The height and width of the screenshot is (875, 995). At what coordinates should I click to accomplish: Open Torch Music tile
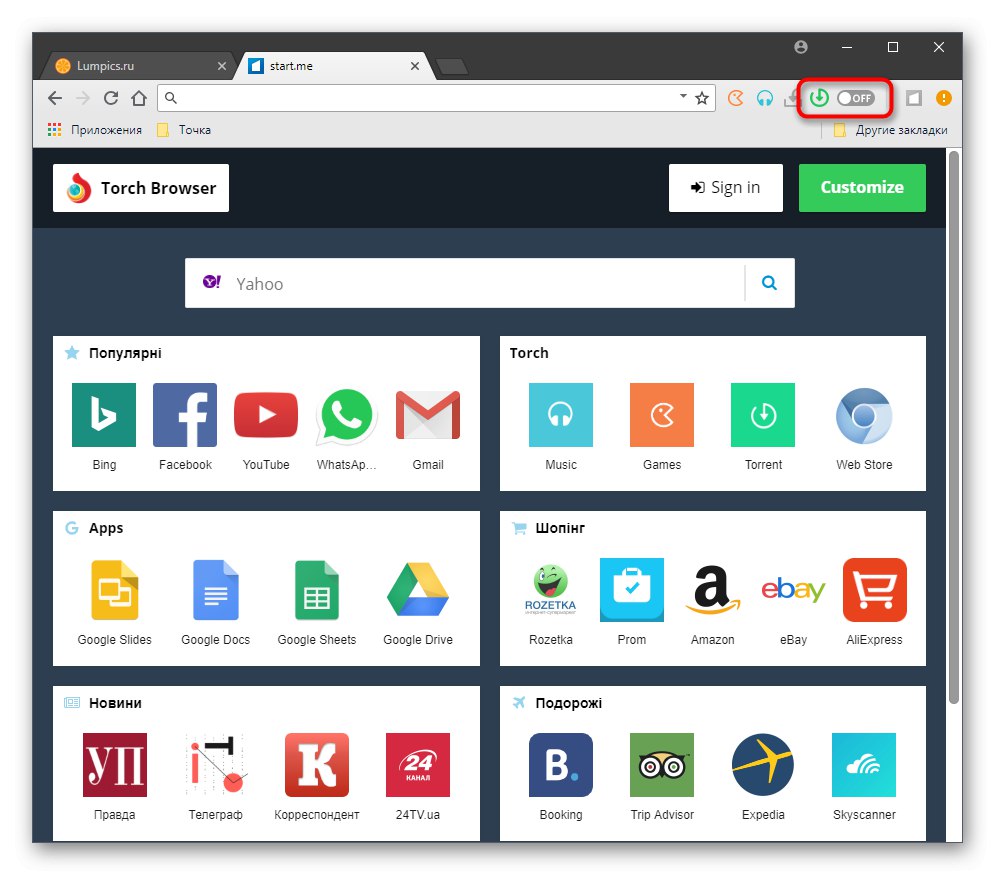[561, 415]
